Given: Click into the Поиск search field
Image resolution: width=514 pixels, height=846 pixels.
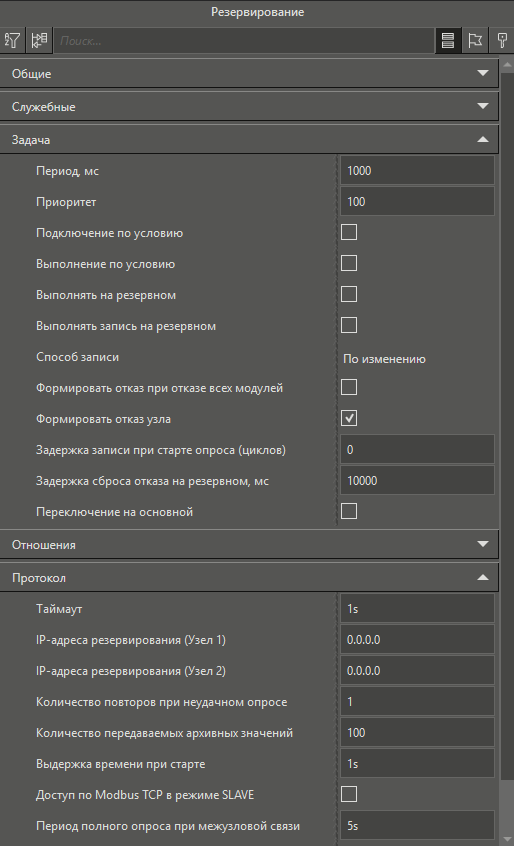Looking at the screenshot, I should click(244, 40).
